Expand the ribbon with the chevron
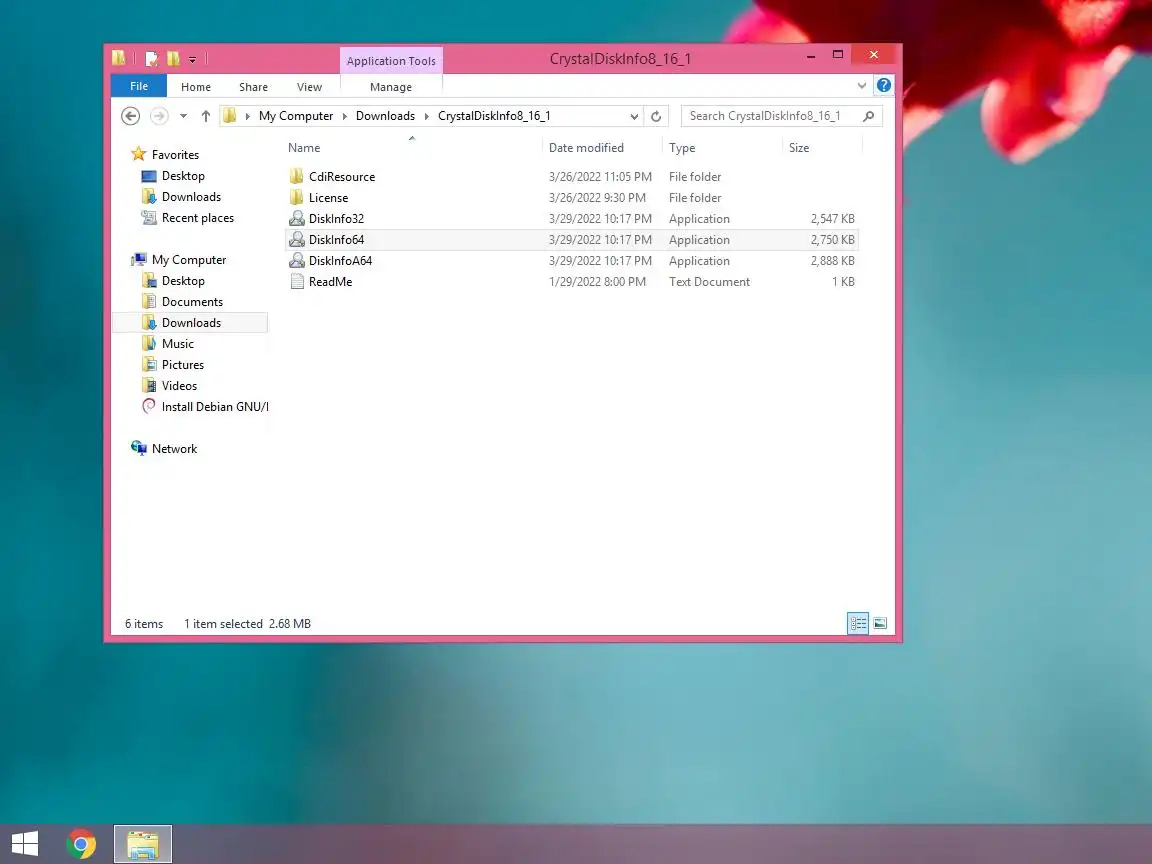 (x=862, y=86)
